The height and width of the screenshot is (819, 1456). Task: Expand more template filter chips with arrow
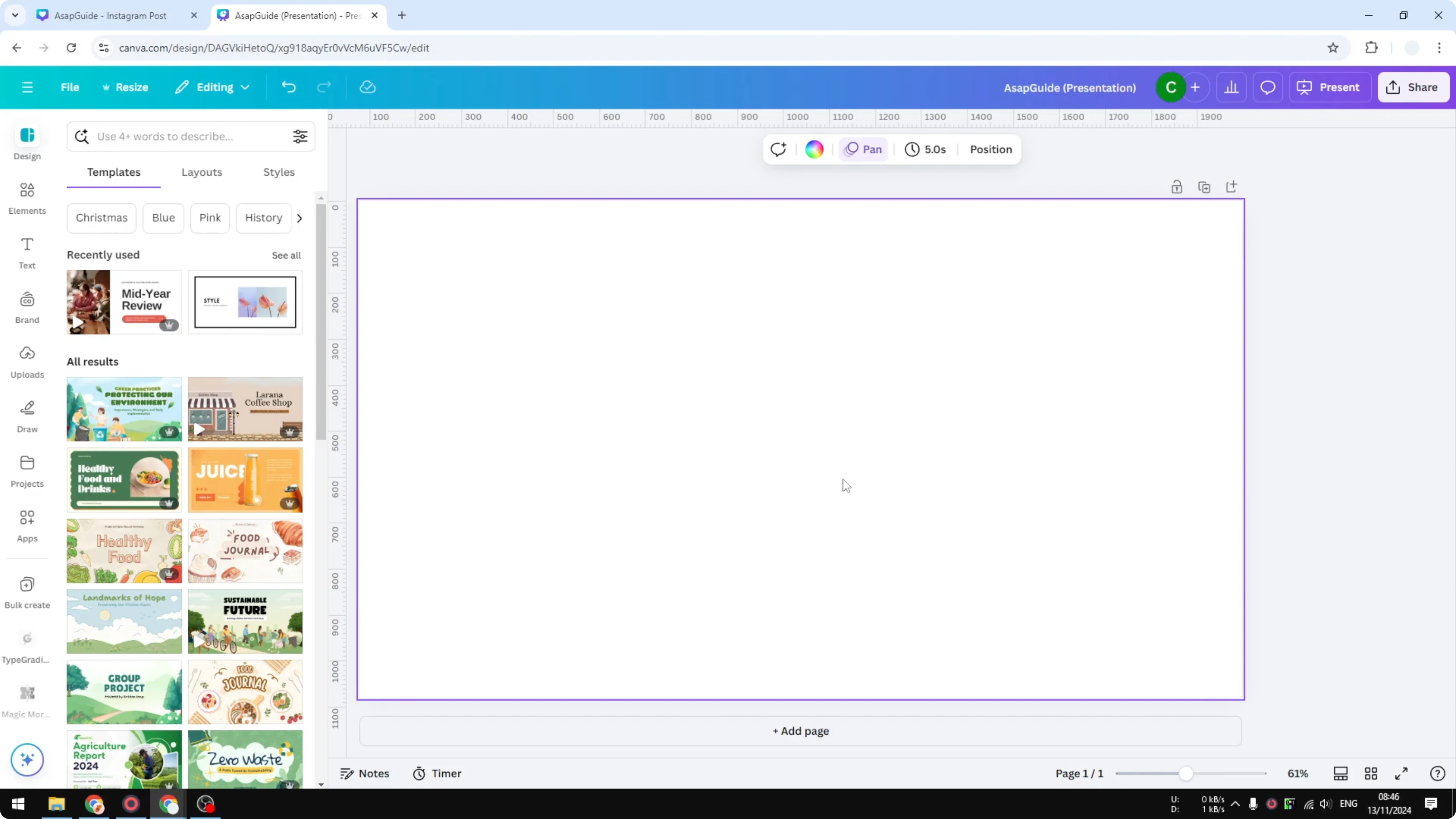pos(299,218)
